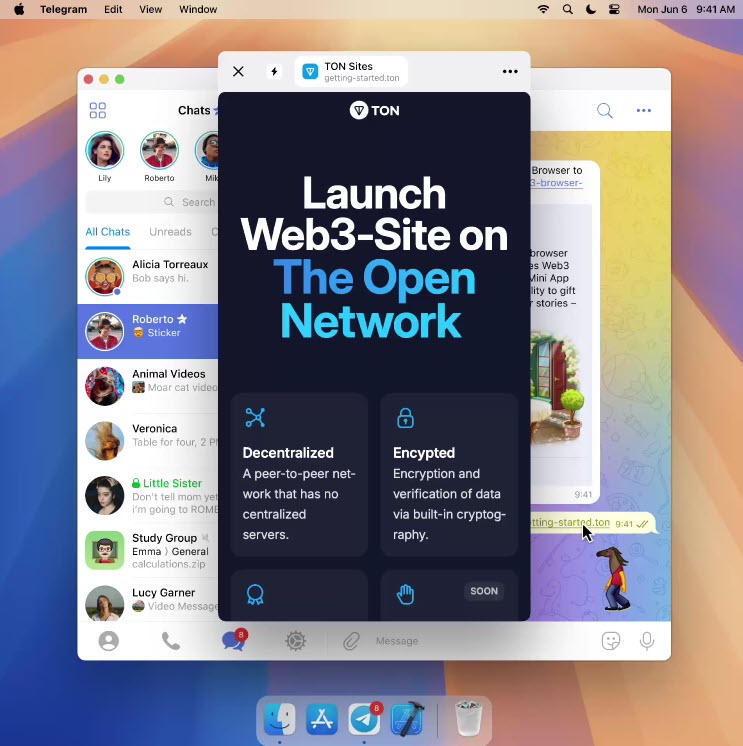743x746 pixels.
Task: Click the microphone voice message icon
Action: (646, 641)
